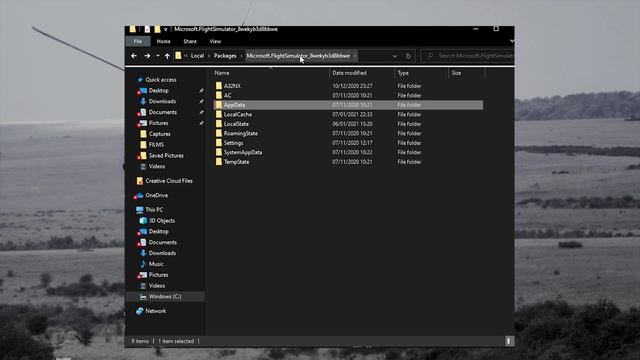Switch to the Home ribbon tab
This screenshot has width=640, height=360.
coord(163,41)
